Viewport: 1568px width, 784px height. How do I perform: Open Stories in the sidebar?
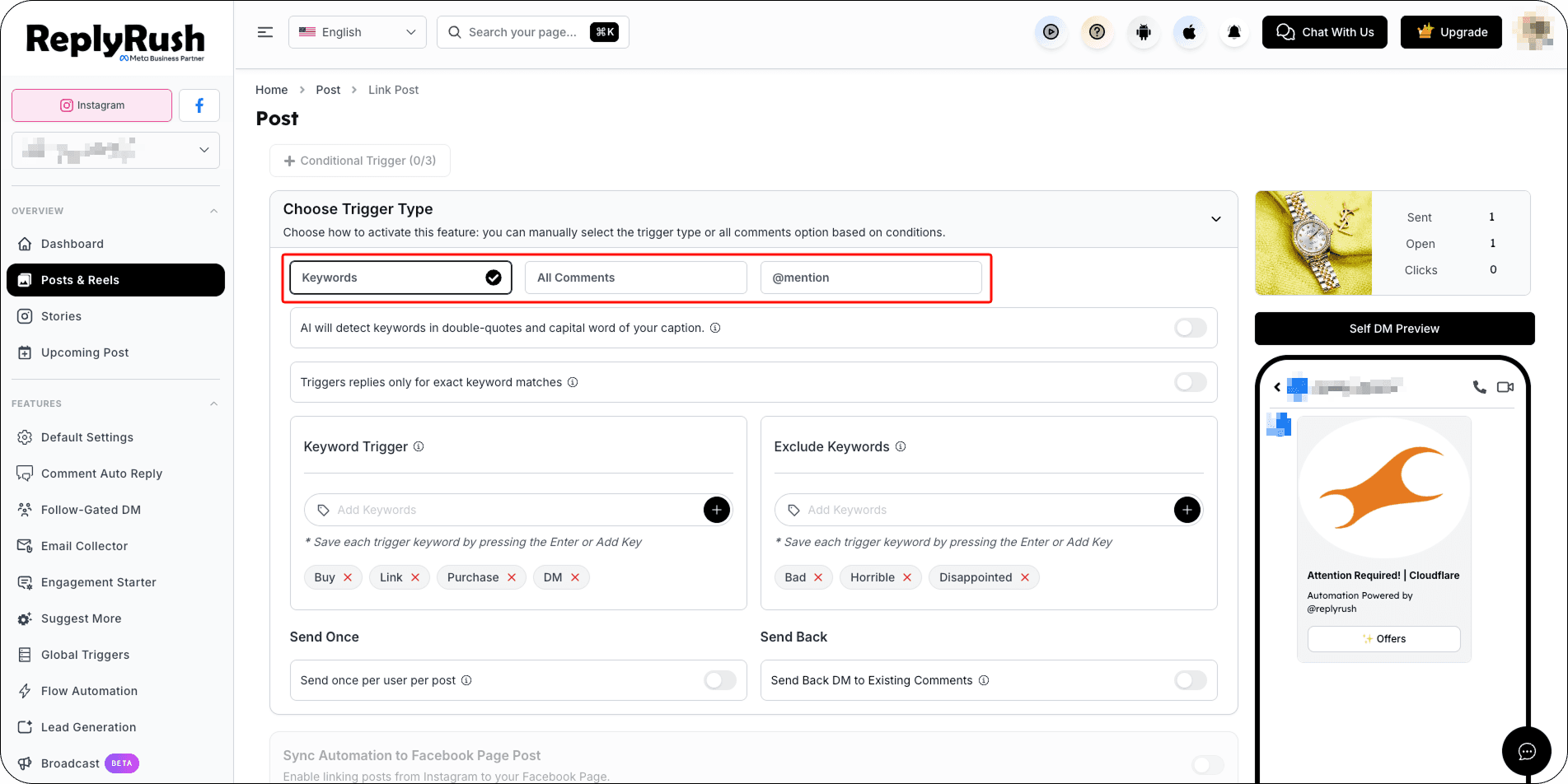coord(115,316)
